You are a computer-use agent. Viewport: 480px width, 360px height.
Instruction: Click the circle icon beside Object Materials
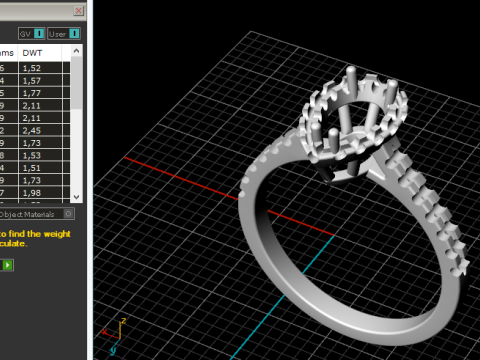tap(68, 214)
